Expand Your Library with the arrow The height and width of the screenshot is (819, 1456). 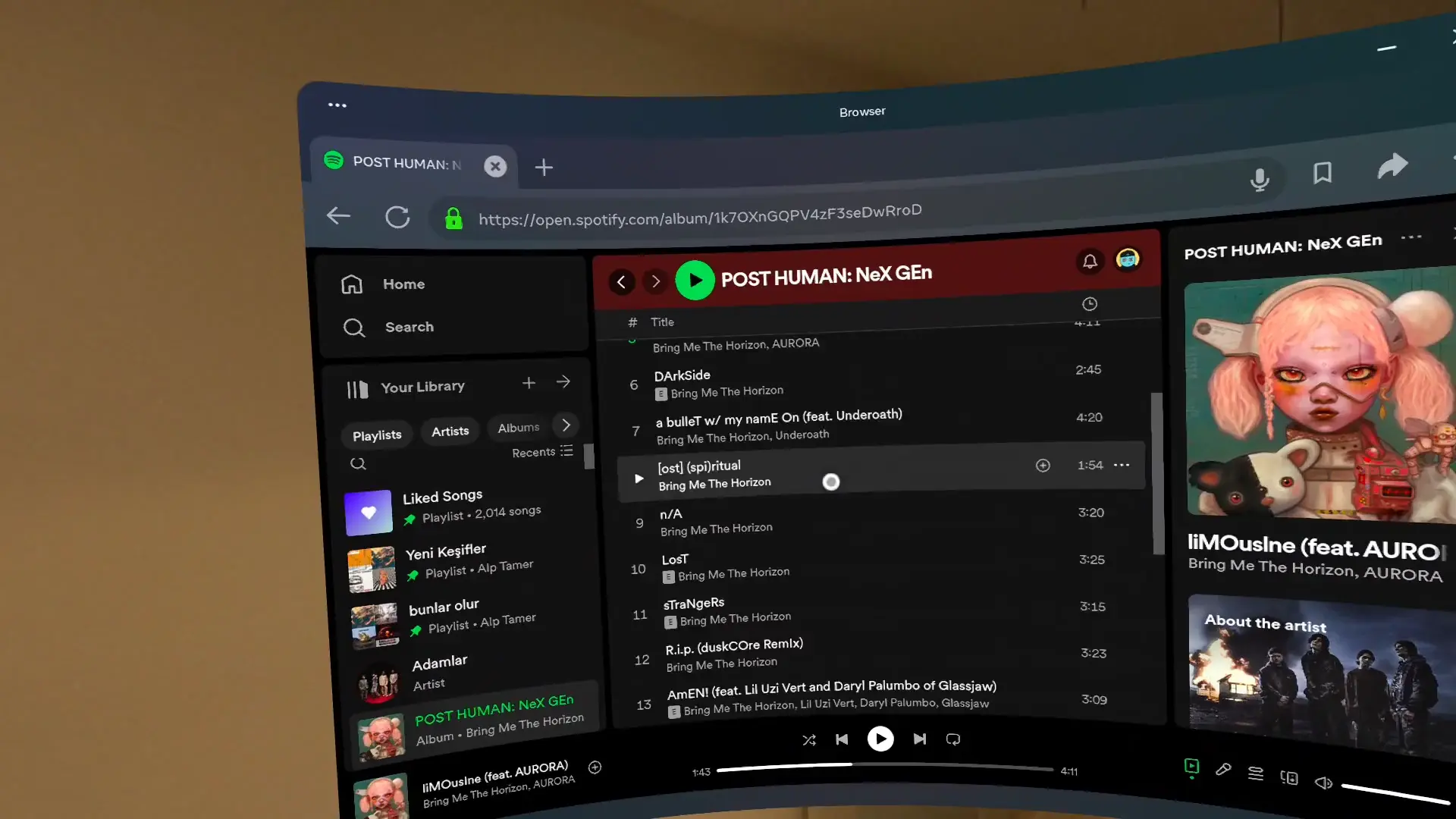click(x=563, y=382)
